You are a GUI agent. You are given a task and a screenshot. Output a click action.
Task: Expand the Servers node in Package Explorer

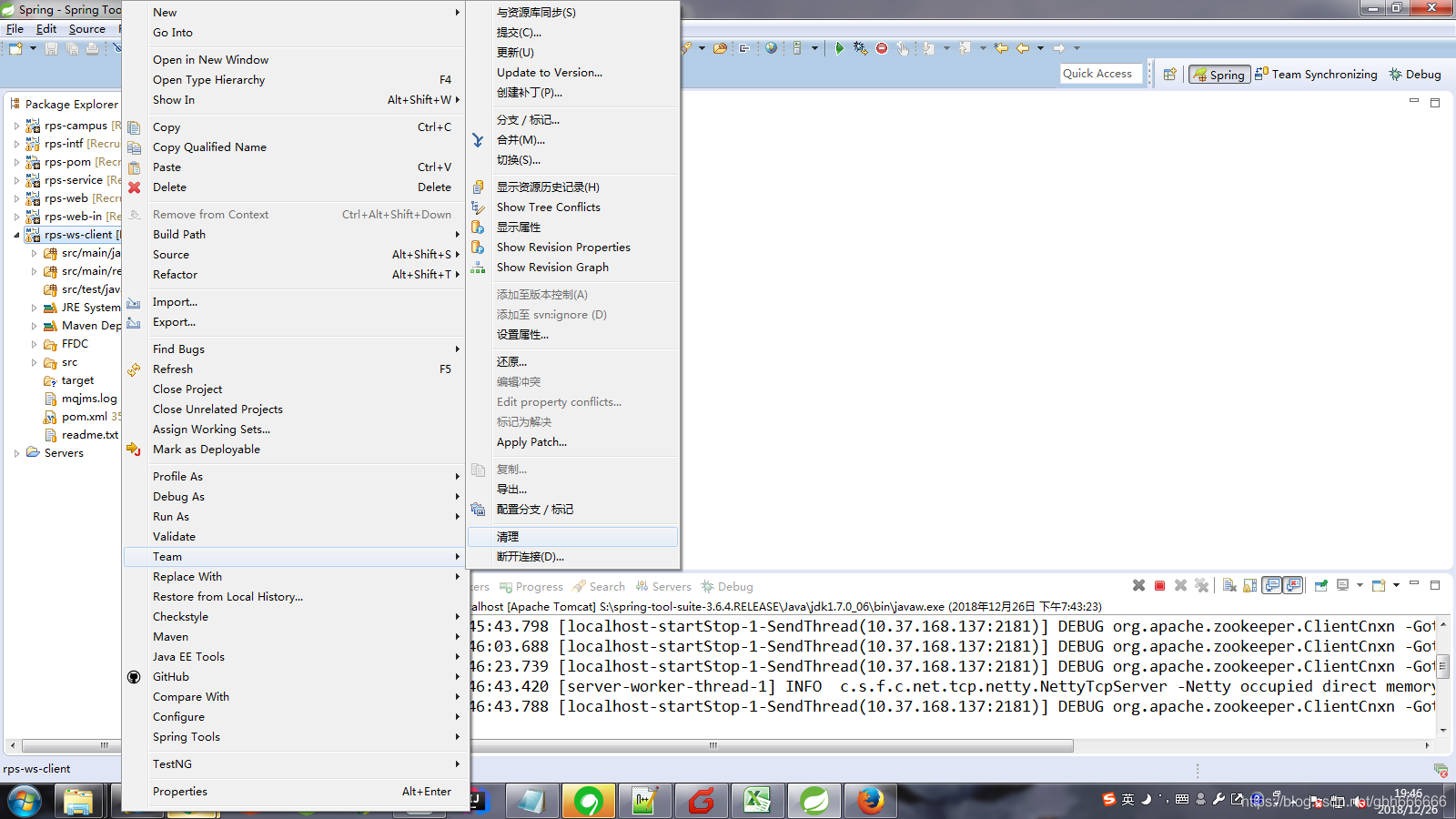pyautogui.click(x=16, y=453)
